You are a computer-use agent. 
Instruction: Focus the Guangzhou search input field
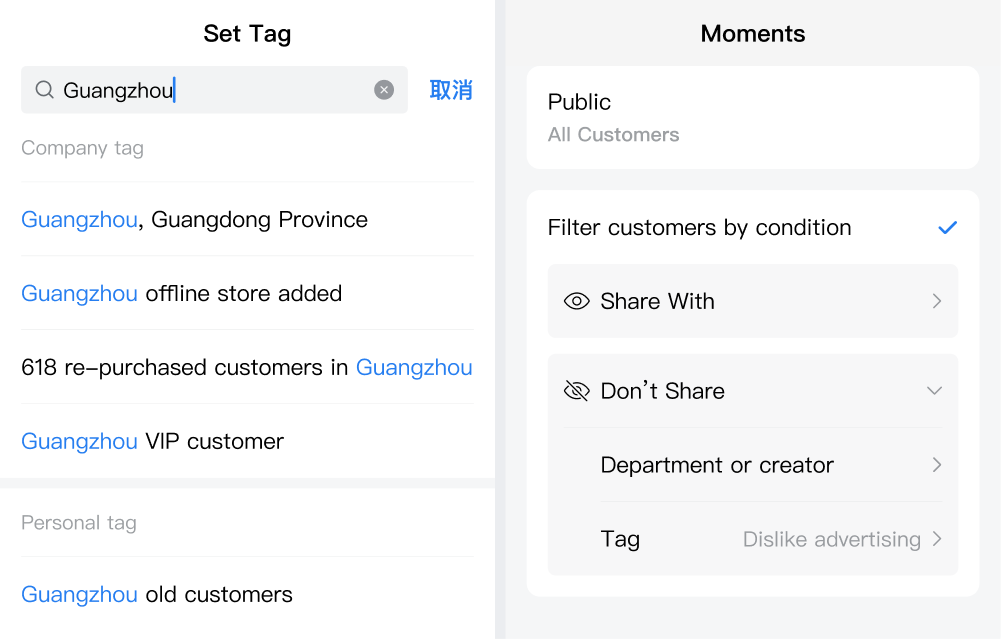pos(214,90)
